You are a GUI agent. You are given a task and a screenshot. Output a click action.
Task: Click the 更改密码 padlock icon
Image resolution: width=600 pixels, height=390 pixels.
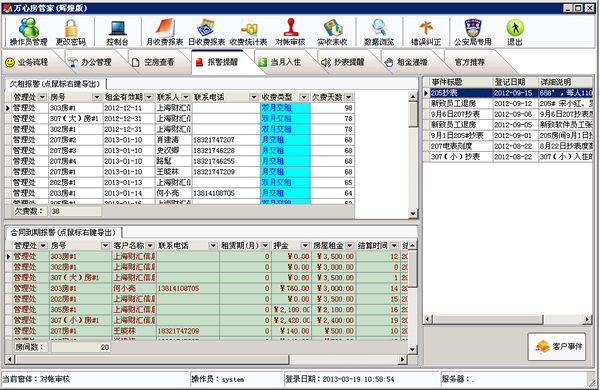pyautogui.click(x=71, y=32)
